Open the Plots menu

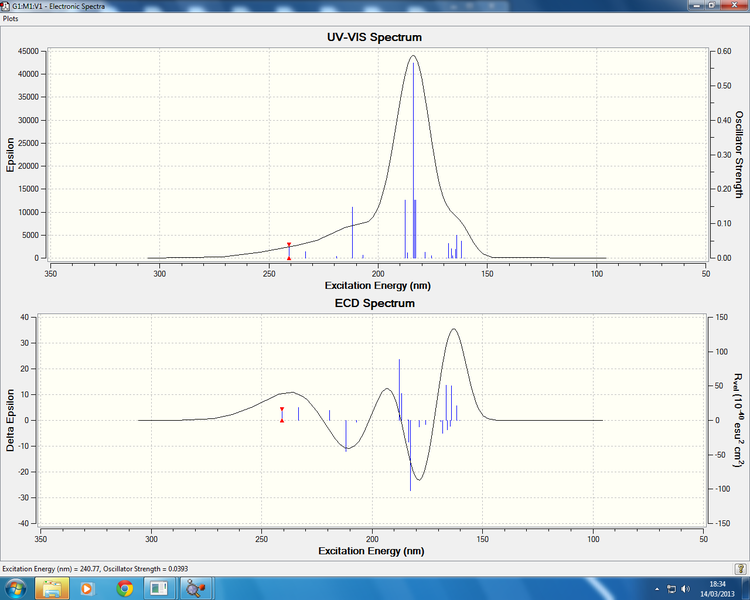coord(11,19)
